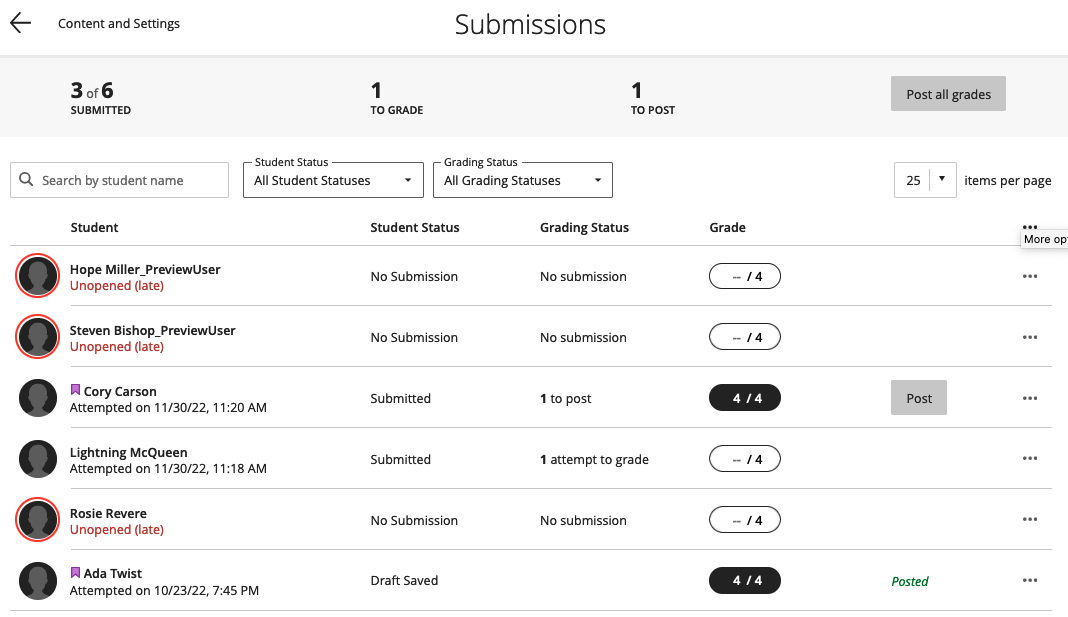
Task: Open more options menu for Cory Carson
Action: 1030,399
